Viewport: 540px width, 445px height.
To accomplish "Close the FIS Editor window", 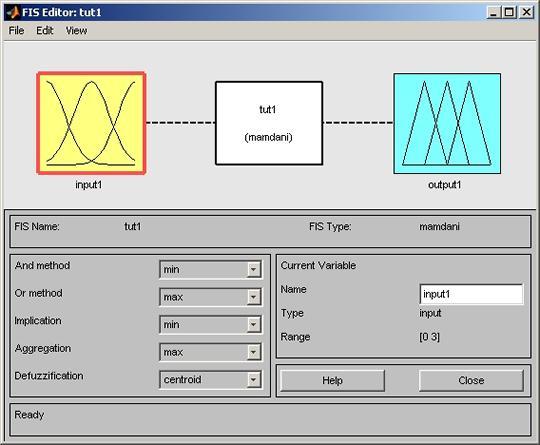I will tap(526, 12).
